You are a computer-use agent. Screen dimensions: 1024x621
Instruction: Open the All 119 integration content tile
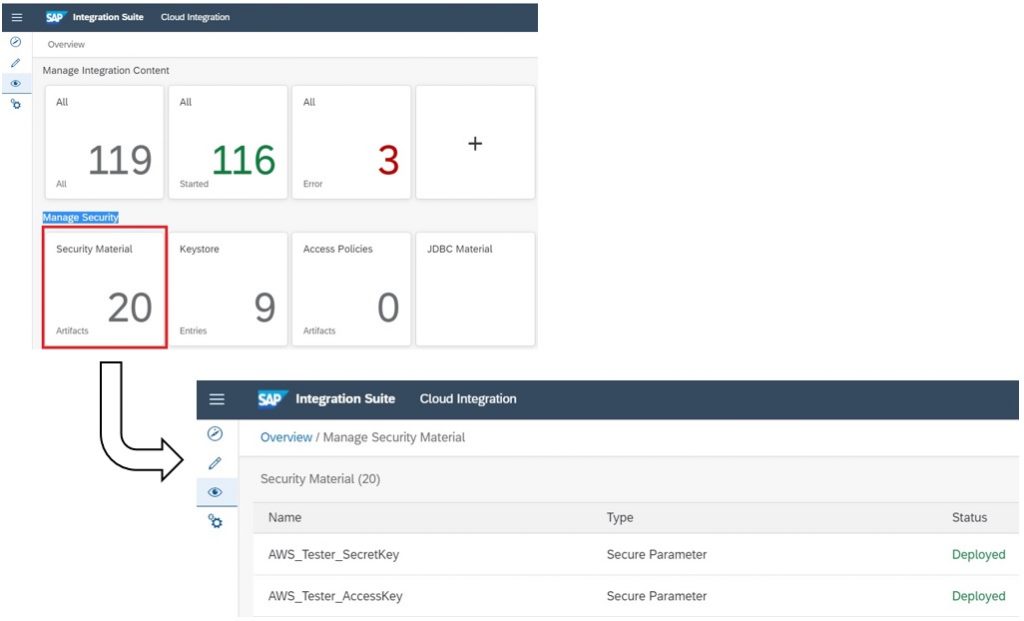104,142
